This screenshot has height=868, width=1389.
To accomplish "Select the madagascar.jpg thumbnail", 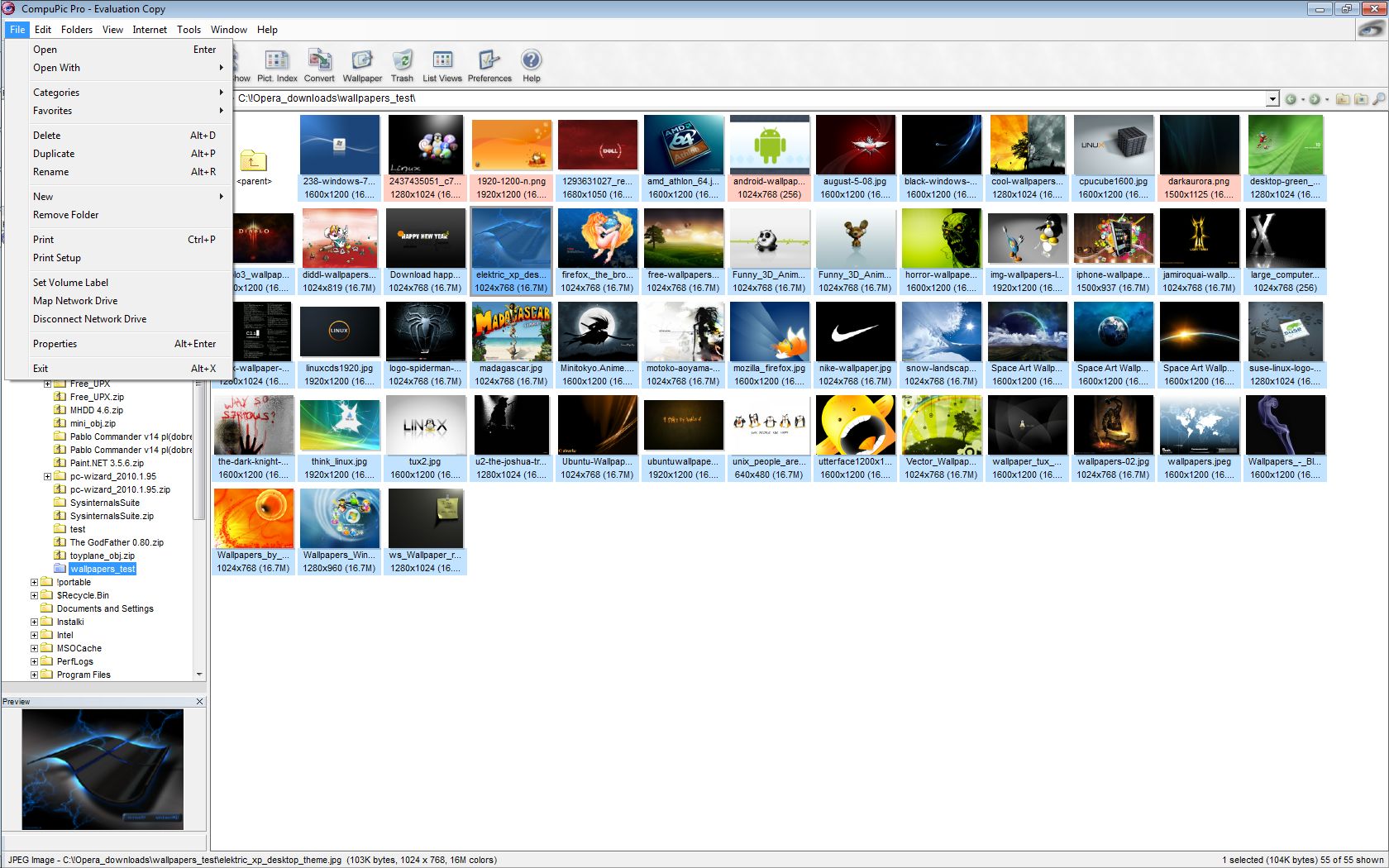I will (512, 345).
